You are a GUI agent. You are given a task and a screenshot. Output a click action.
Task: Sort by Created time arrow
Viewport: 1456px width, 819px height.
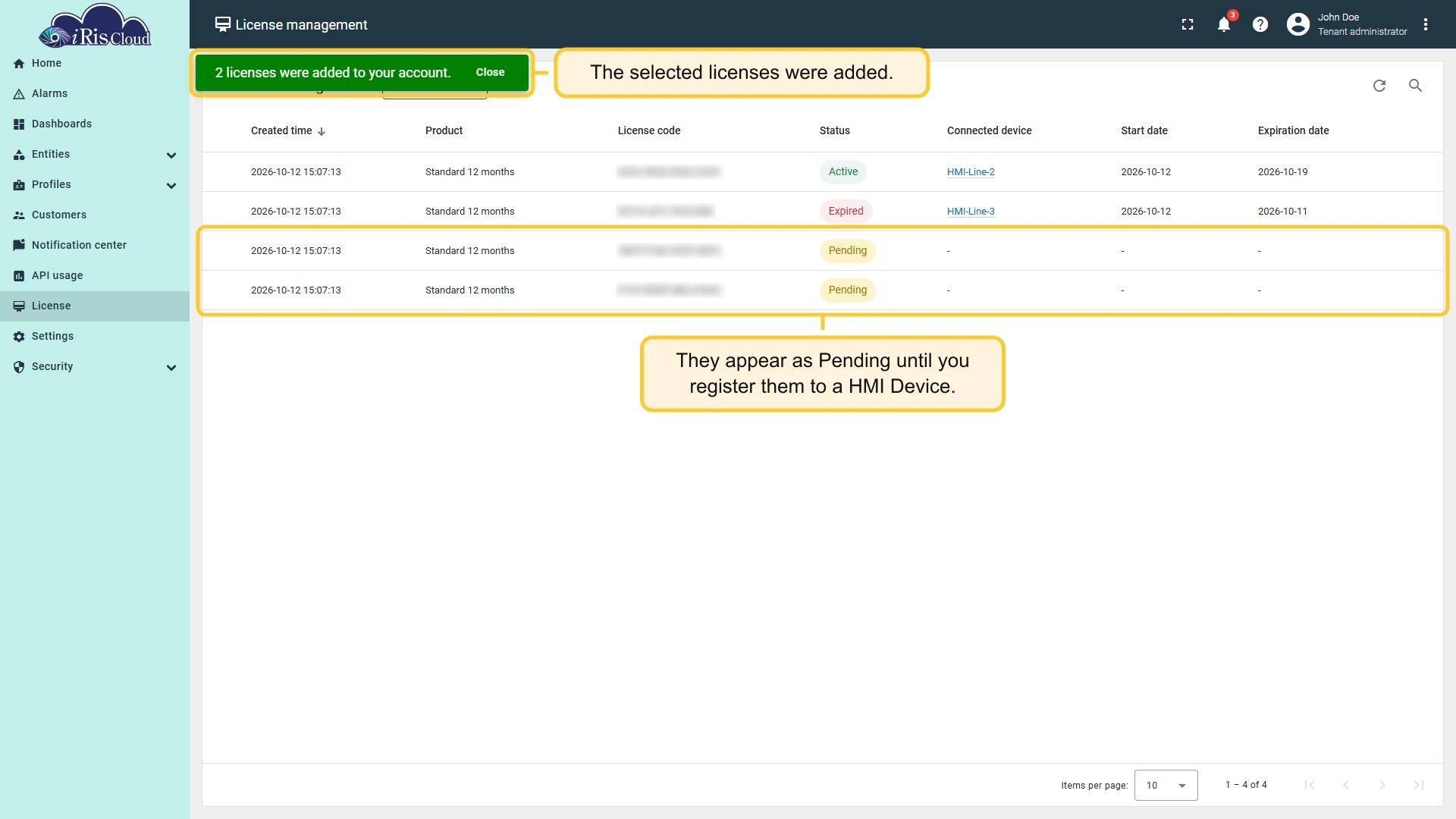tap(322, 131)
